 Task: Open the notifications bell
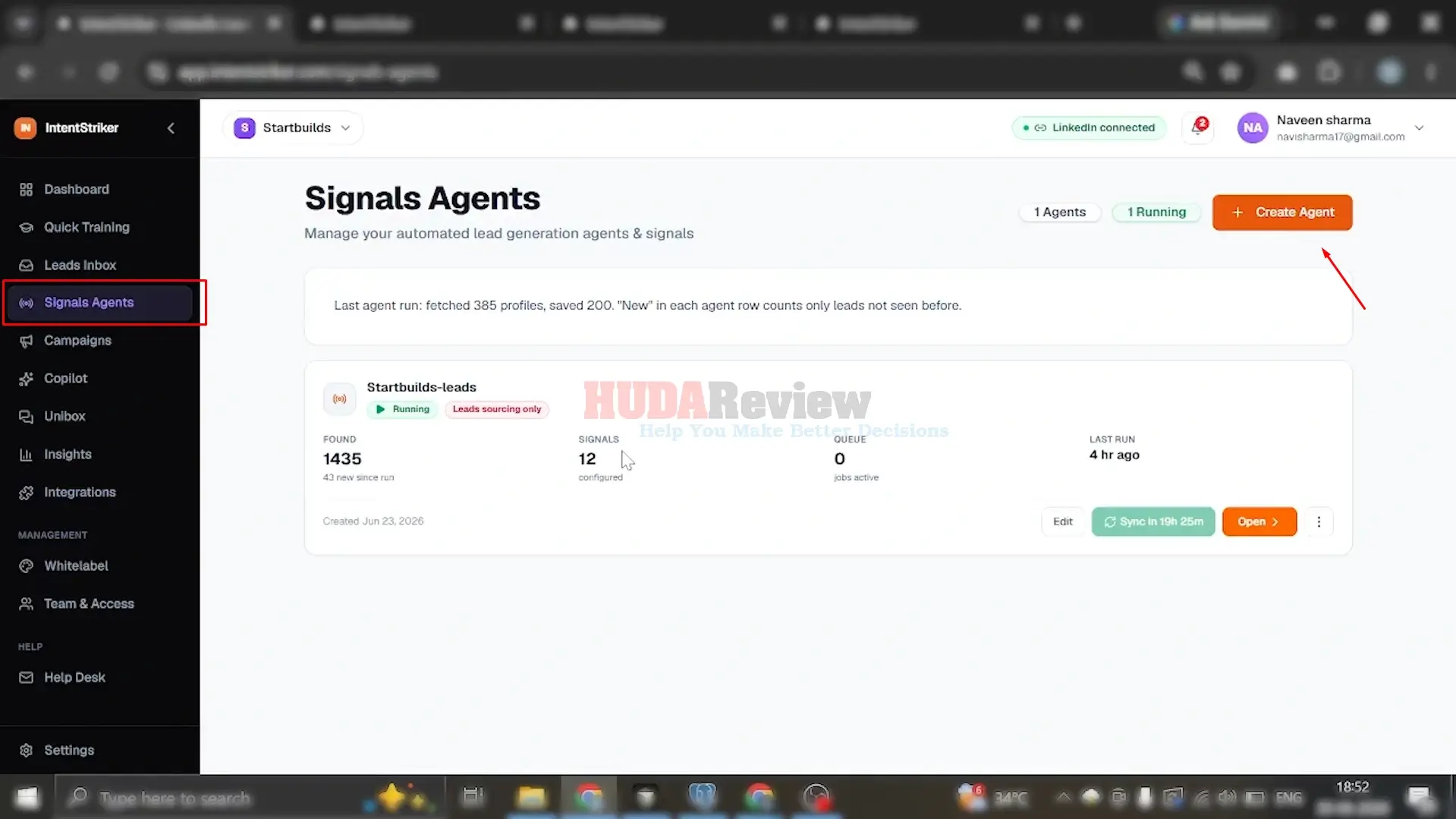[1198, 128]
